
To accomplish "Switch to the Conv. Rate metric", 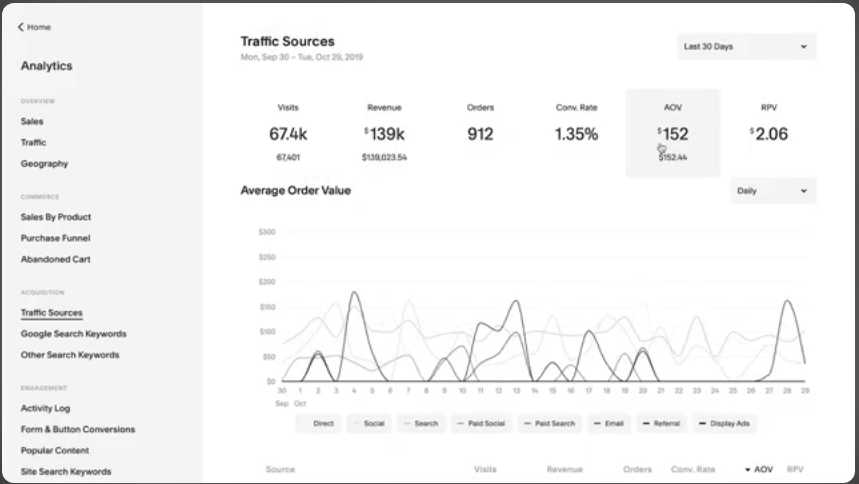I will [x=576, y=133].
